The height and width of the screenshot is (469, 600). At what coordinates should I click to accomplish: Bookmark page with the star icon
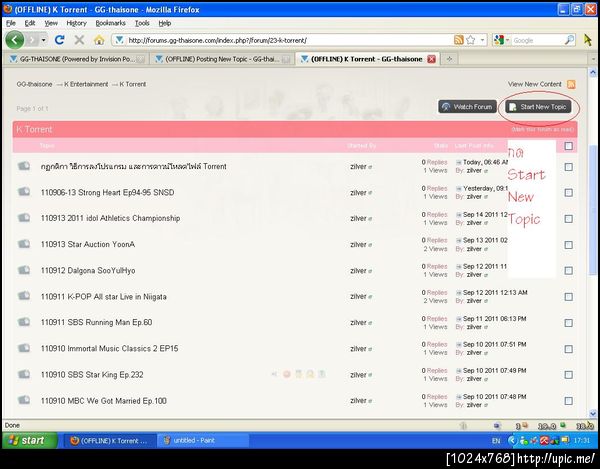[471, 40]
